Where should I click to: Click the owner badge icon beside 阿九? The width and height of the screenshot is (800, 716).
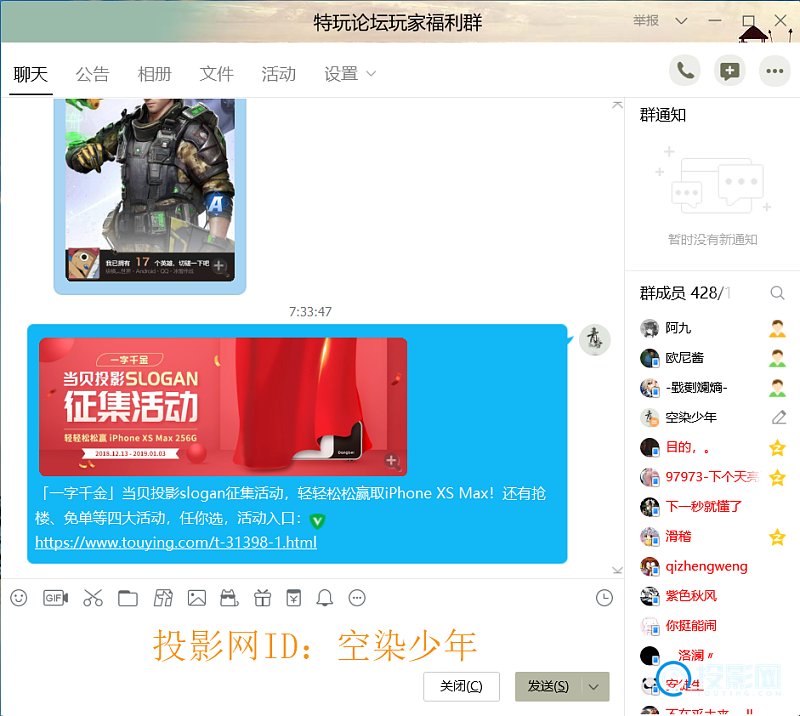pyautogui.click(x=777, y=328)
